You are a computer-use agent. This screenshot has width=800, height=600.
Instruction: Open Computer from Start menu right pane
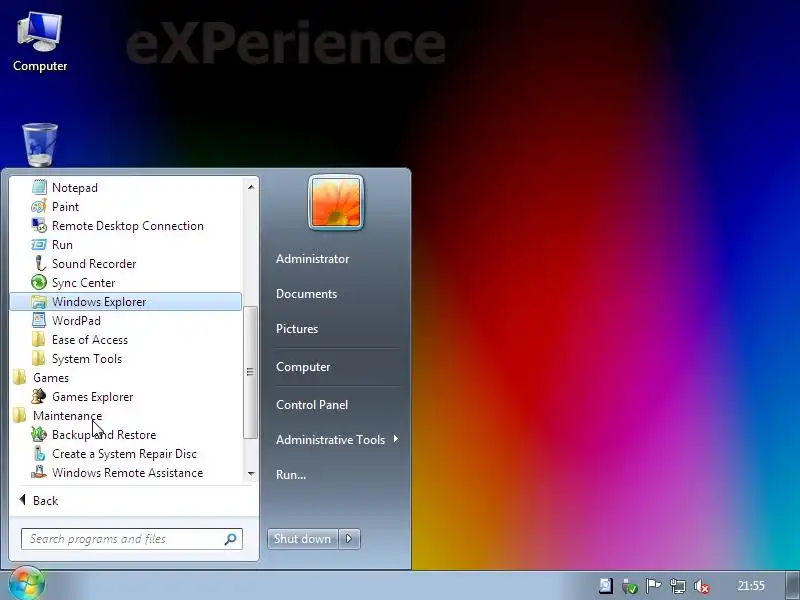(303, 367)
